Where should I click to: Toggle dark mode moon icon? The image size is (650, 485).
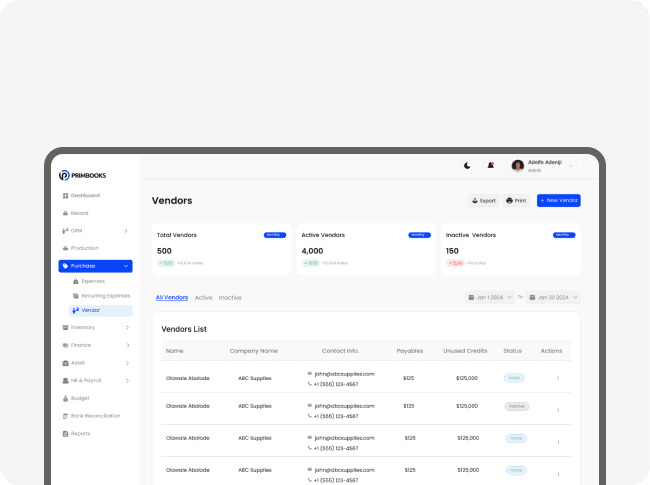(467, 166)
